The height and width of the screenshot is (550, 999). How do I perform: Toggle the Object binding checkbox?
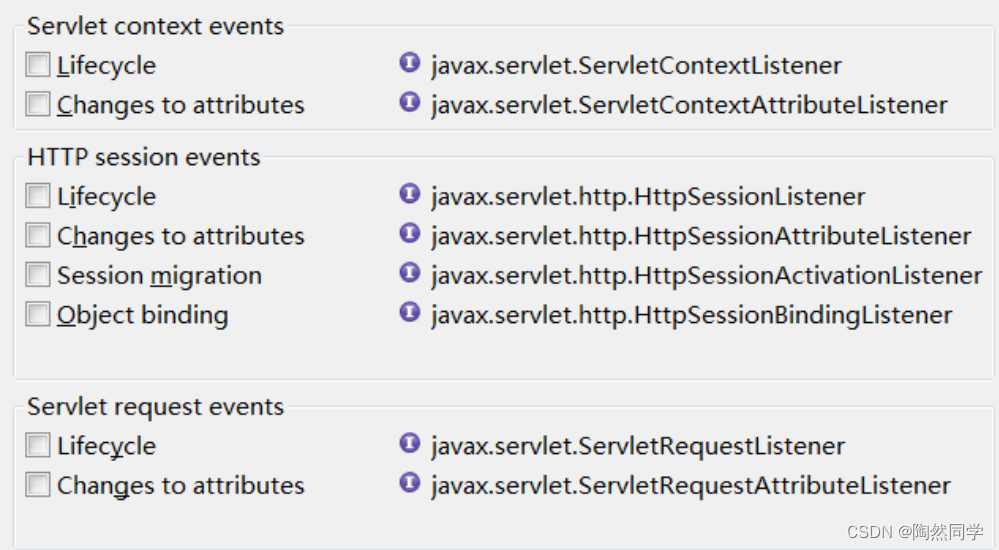tap(38, 314)
